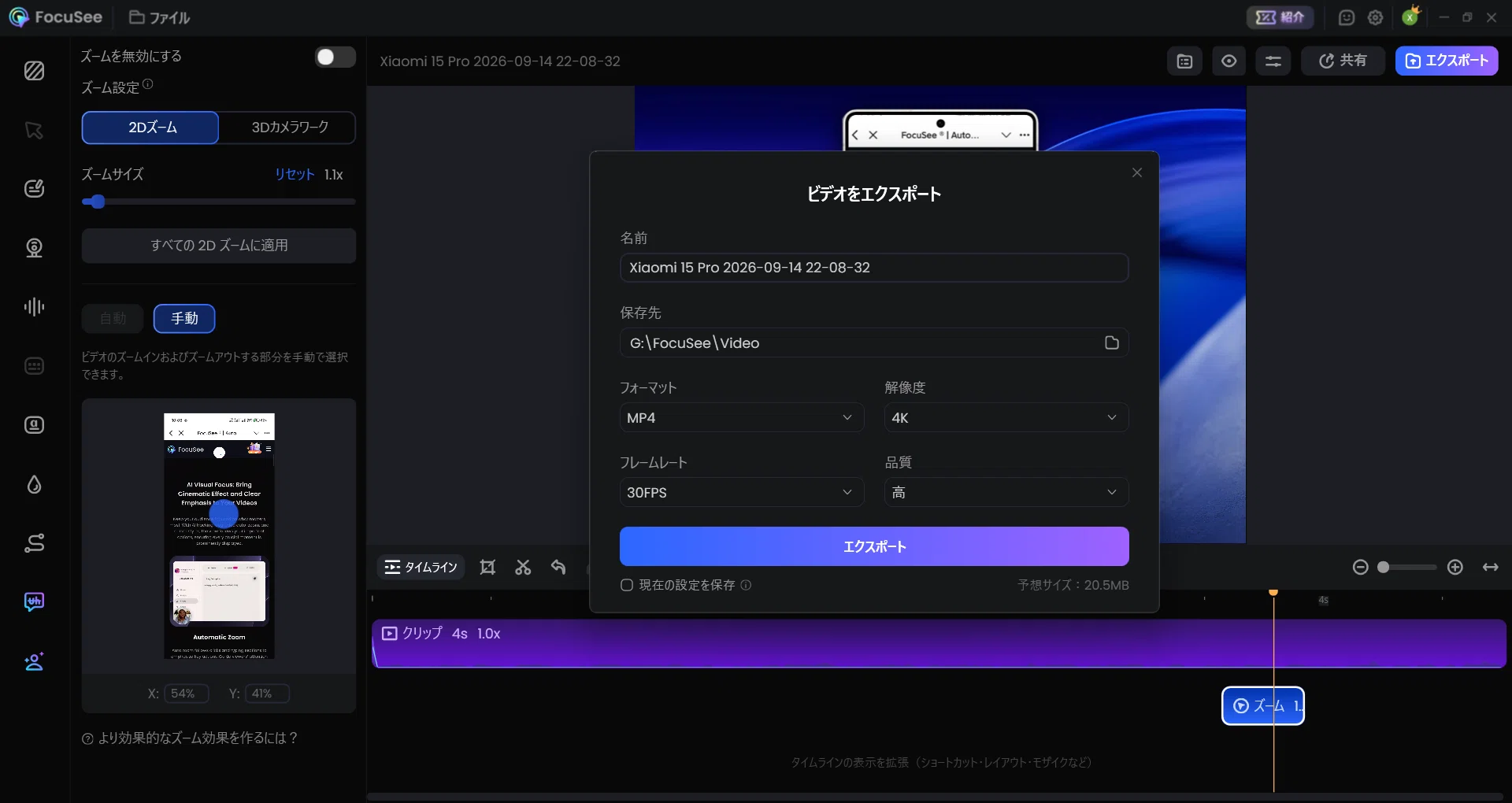This screenshot has width=1512, height=803.
Task: Click the Y percentage field 41%
Action: [267, 694]
